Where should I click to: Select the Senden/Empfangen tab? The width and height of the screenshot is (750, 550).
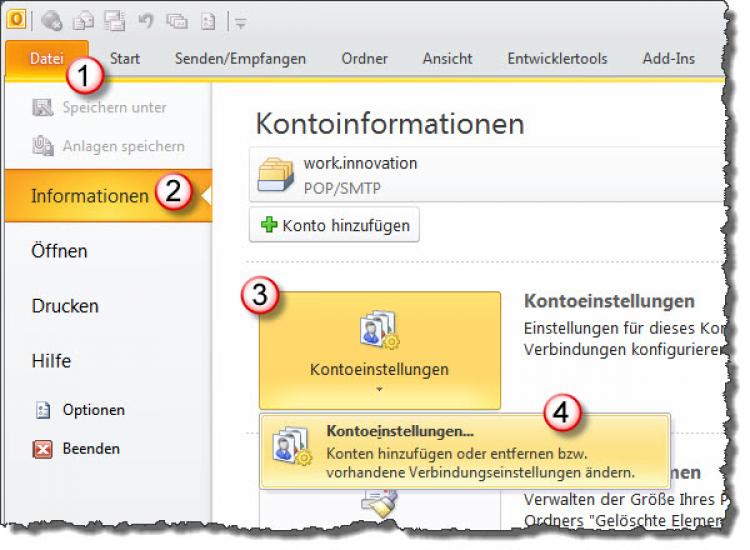pyautogui.click(x=240, y=58)
